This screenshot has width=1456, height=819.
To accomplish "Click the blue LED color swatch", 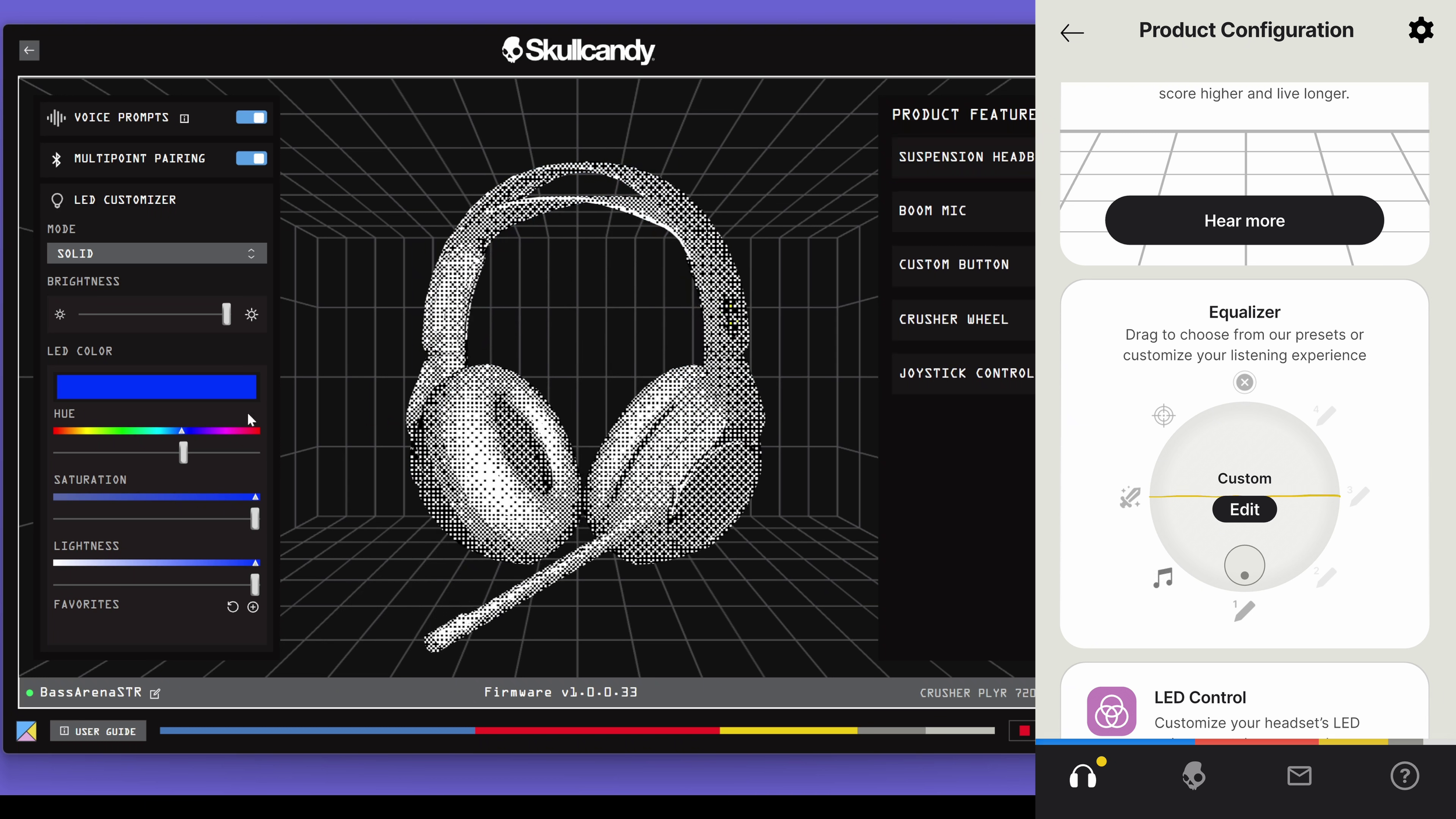I will 156,386.
